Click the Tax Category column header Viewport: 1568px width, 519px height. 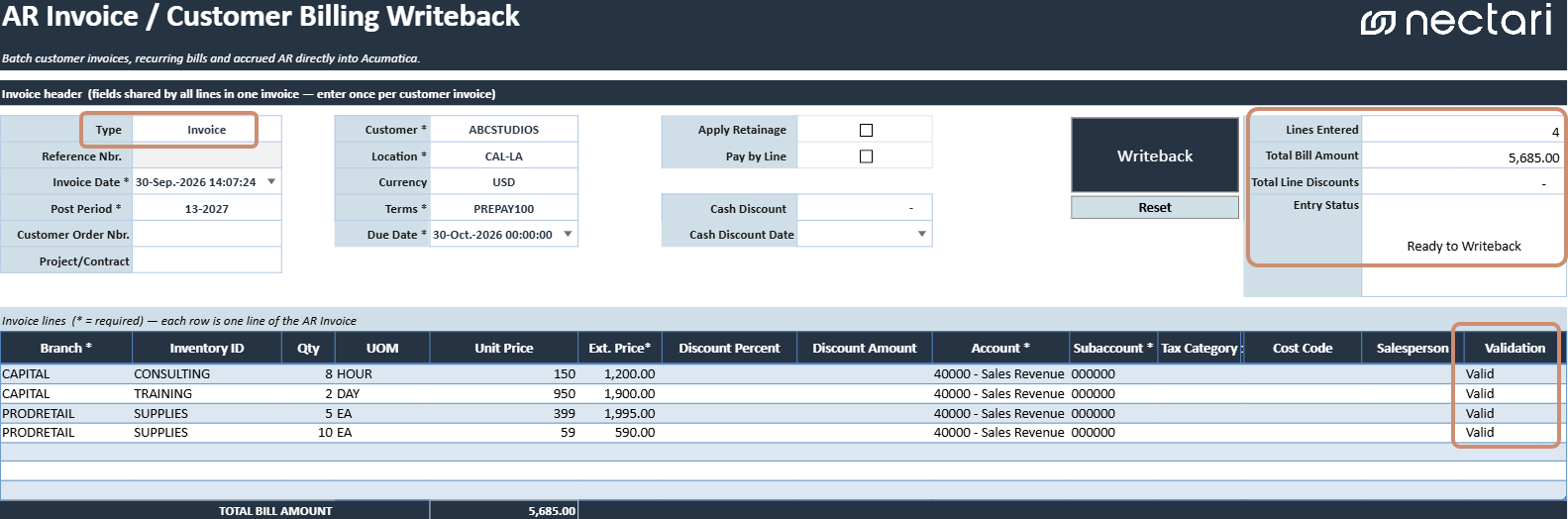(x=1202, y=348)
